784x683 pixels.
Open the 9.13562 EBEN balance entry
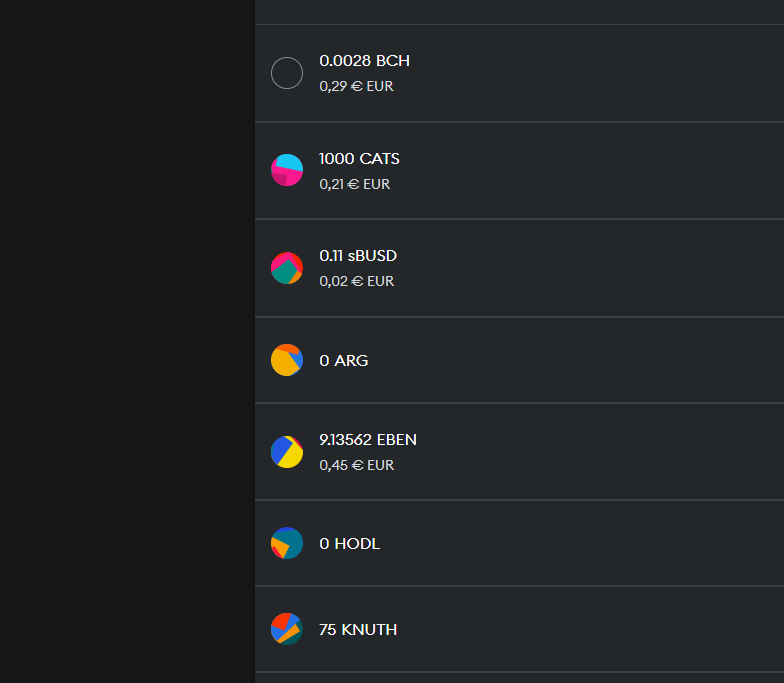pyautogui.click(x=520, y=452)
